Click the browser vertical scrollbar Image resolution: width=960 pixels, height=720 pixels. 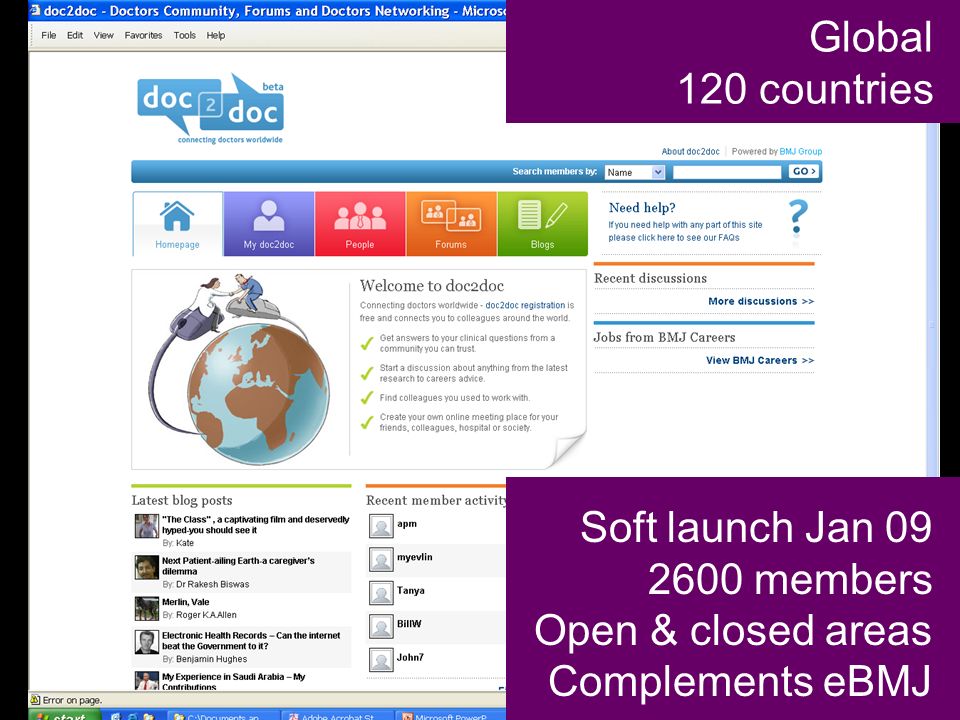point(932,300)
